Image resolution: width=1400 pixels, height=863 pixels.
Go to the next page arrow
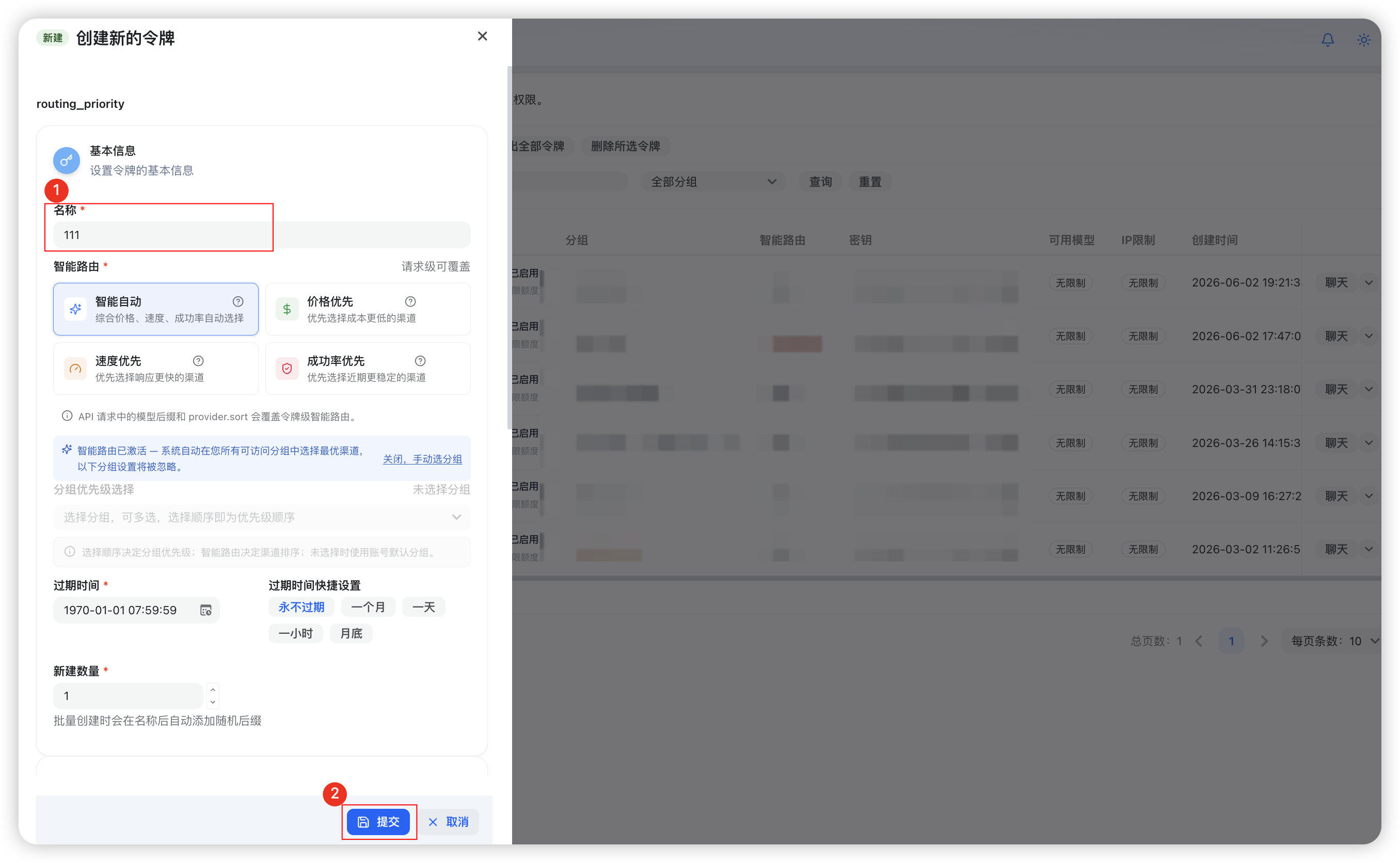click(x=1264, y=641)
